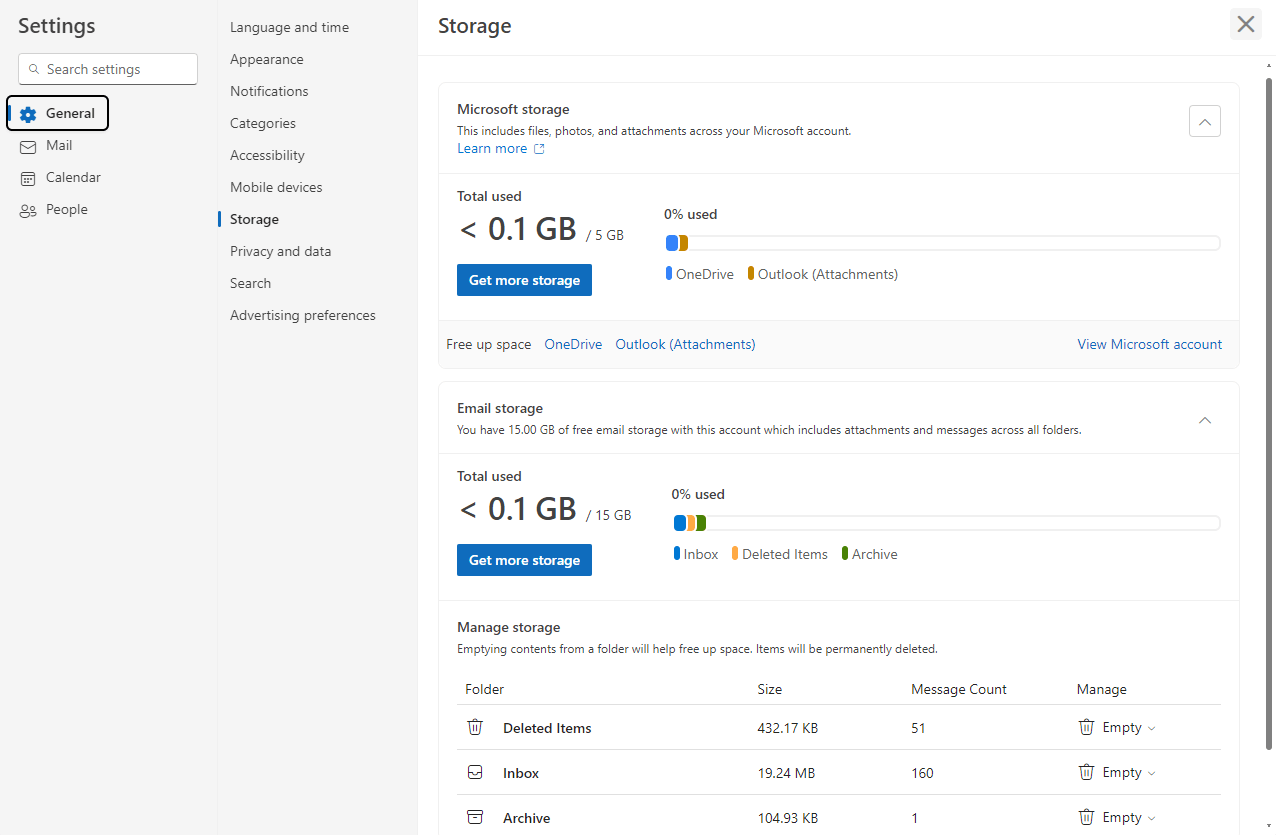The width and height of the screenshot is (1276, 835).
Task: Click the Calendar icon in sidebar
Action: pos(28,178)
